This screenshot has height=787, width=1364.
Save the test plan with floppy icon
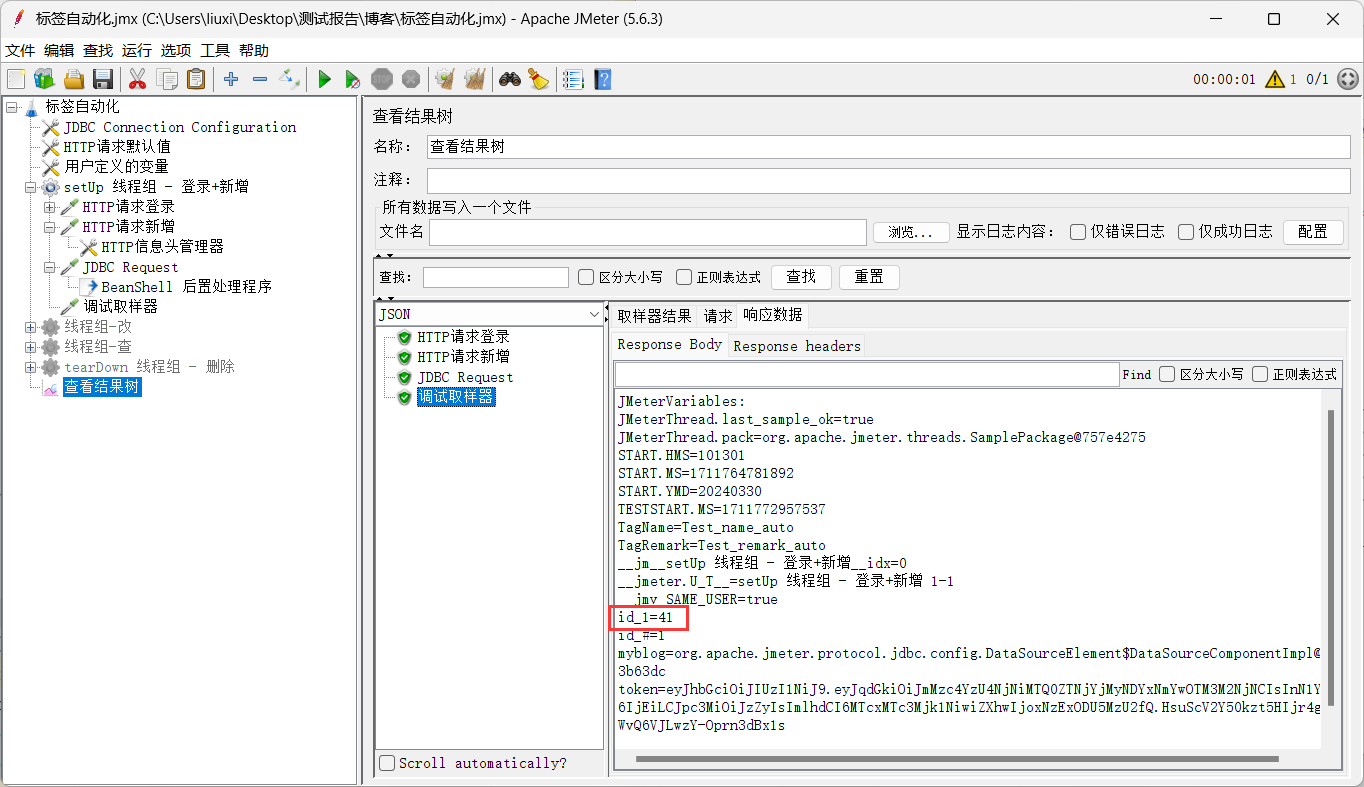click(102, 79)
